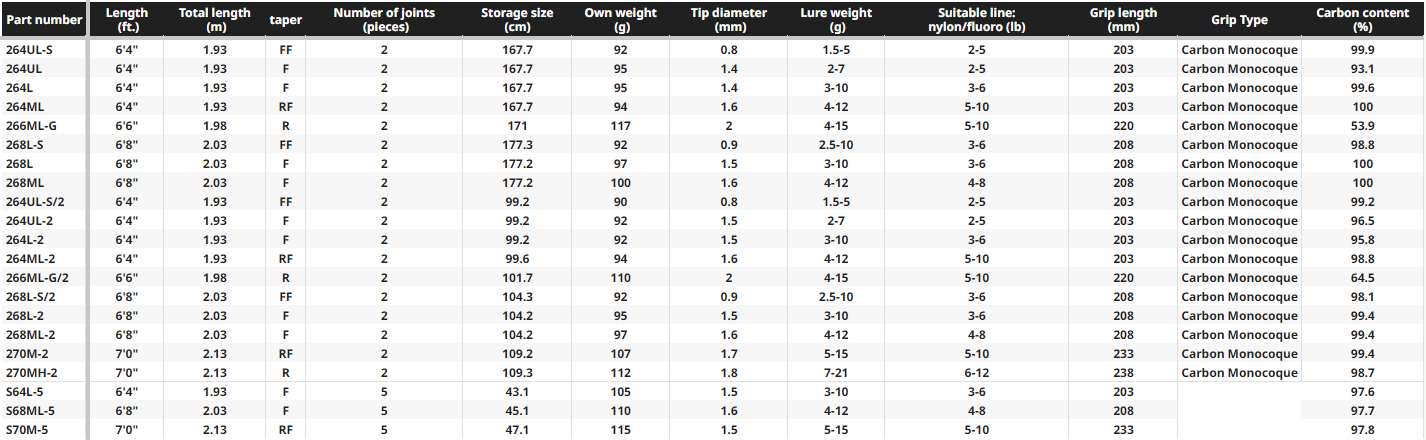Select the Length (ft.) column header
Image resolution: width=1426 pixels, height=440 pixels.
pyautogui.click(x=127, y=20)
